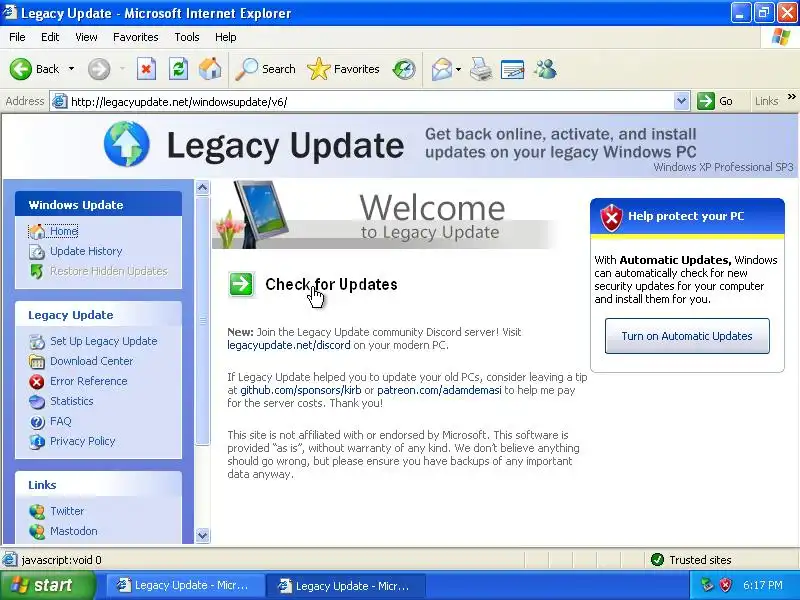The height and width of the screenshot is (600, 800).
Task: Click the Home link in Windows Update sidebar
Action: (x=63, y=231)
